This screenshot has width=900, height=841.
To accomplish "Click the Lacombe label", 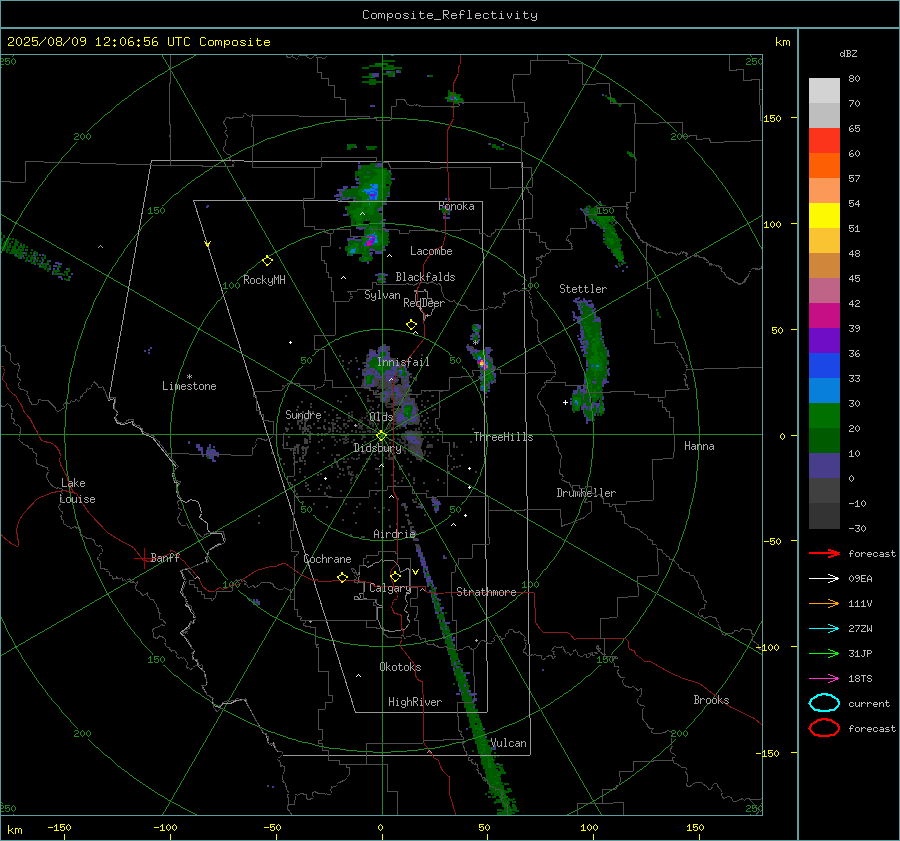I will 431,251.
